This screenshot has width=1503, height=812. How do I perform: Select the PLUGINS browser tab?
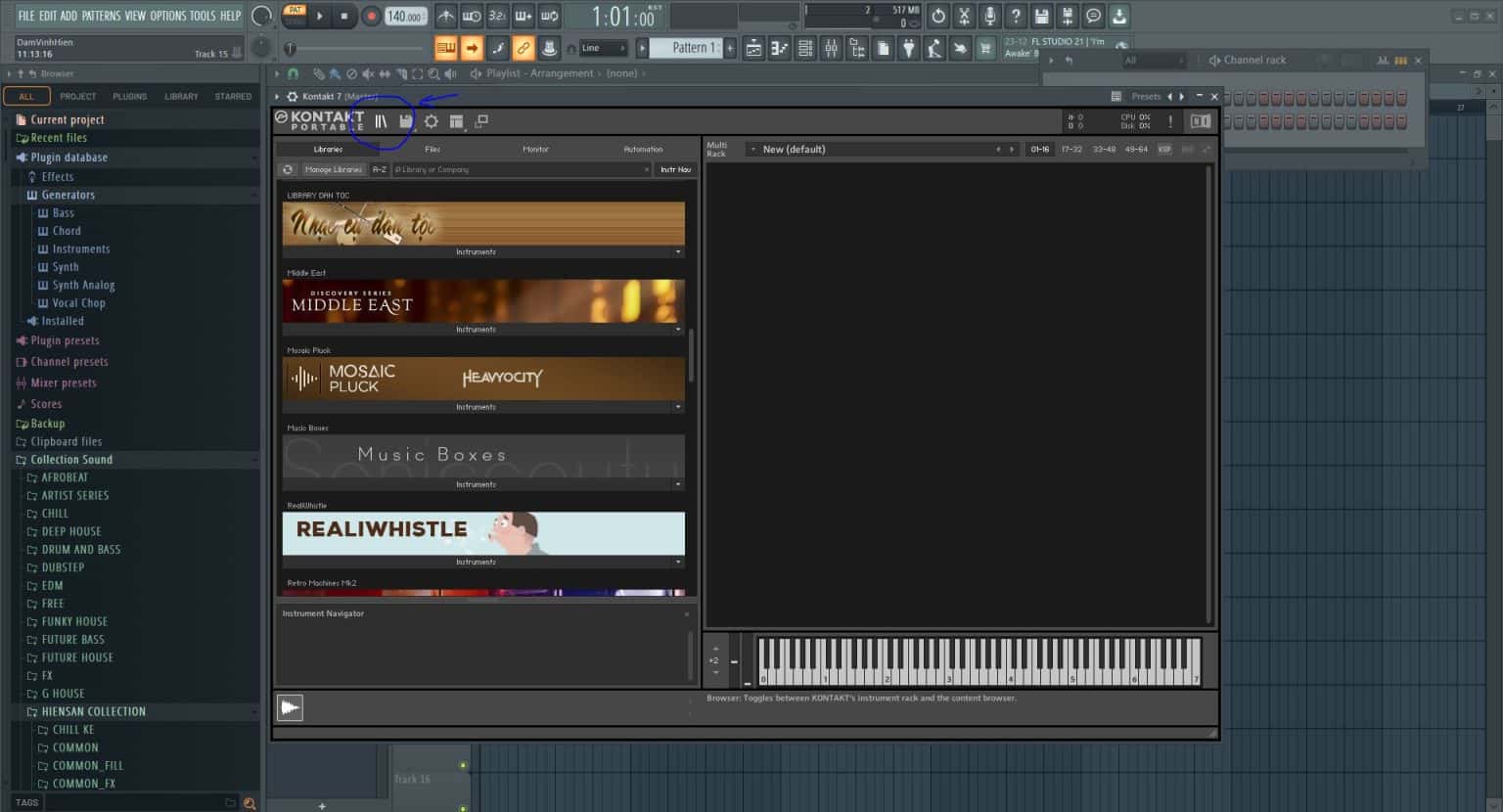click(129, 96)
